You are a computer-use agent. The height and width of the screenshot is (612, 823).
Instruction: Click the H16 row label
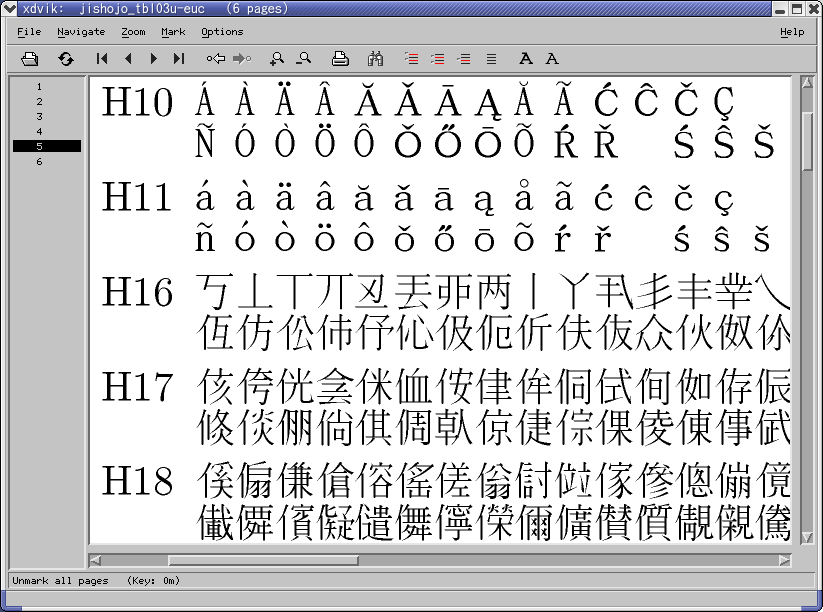(137, 292)
